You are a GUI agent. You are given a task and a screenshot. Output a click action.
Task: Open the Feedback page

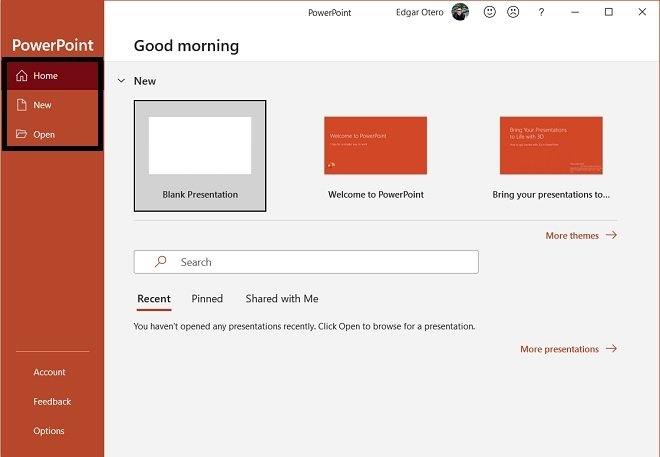tap(52, 401)
